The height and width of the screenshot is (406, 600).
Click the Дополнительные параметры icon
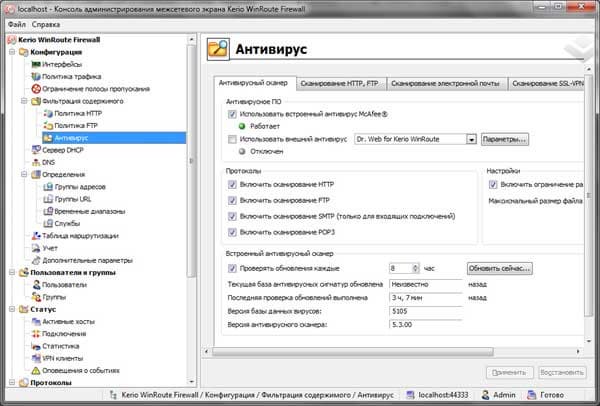coord(36,260)
